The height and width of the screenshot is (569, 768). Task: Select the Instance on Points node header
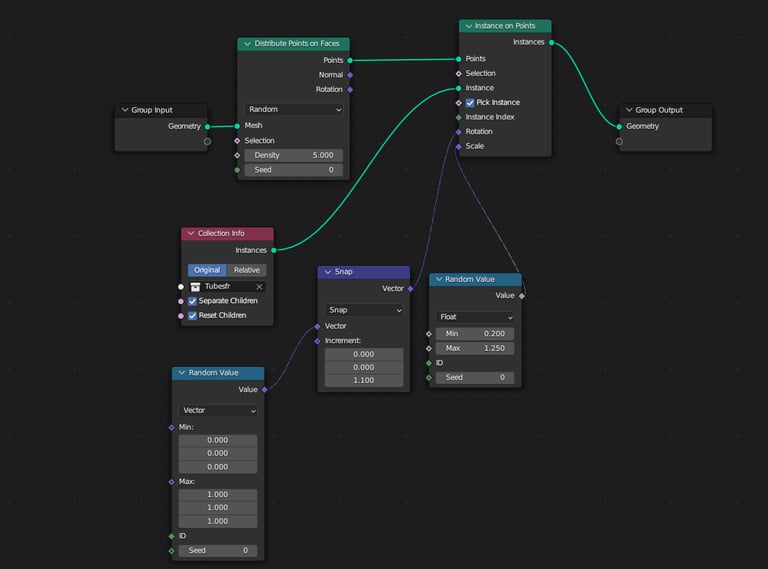point(505,26)
